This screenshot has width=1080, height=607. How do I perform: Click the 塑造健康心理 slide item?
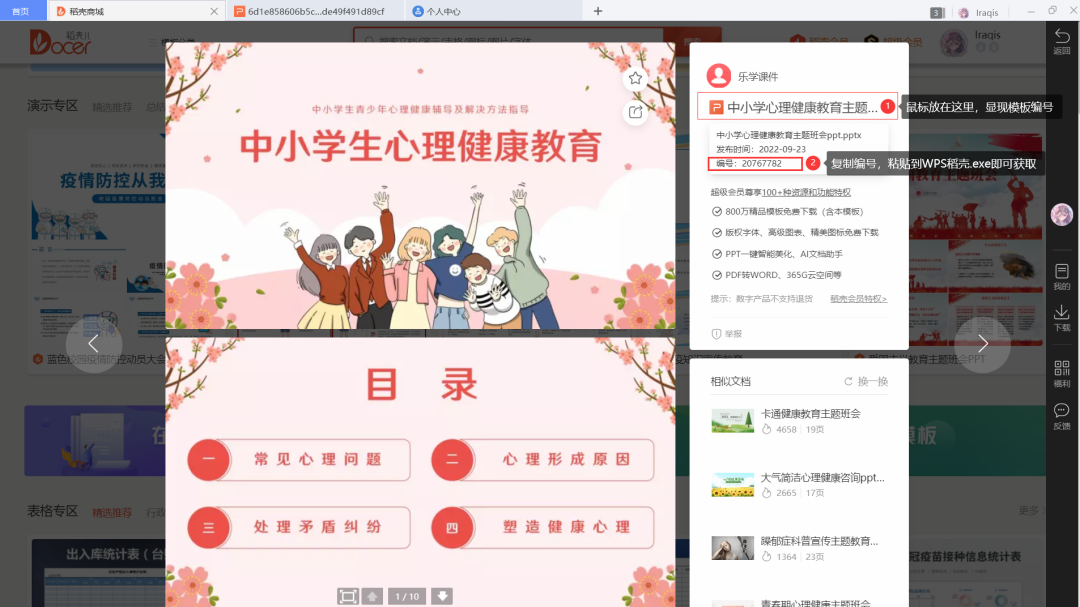(543, 528)
